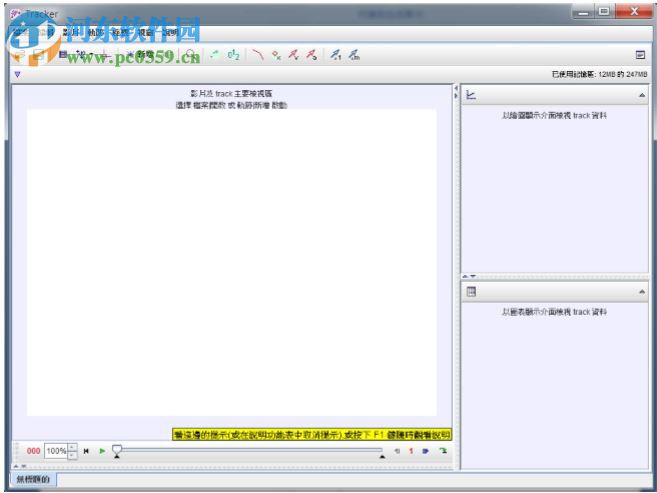
Task: Open the 視窗 menu
Action: pyautogui.click(x=145, y=32)
